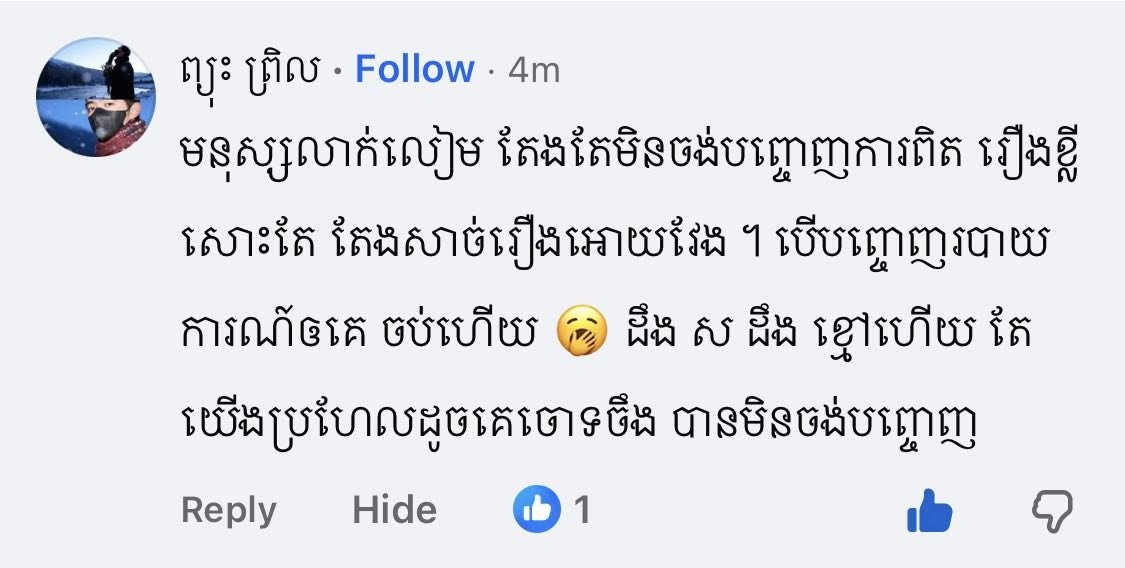Image resolution: width=1125 pixels, height=568 pixels.
Task: View the reaction count of 1
Action: 580,510
